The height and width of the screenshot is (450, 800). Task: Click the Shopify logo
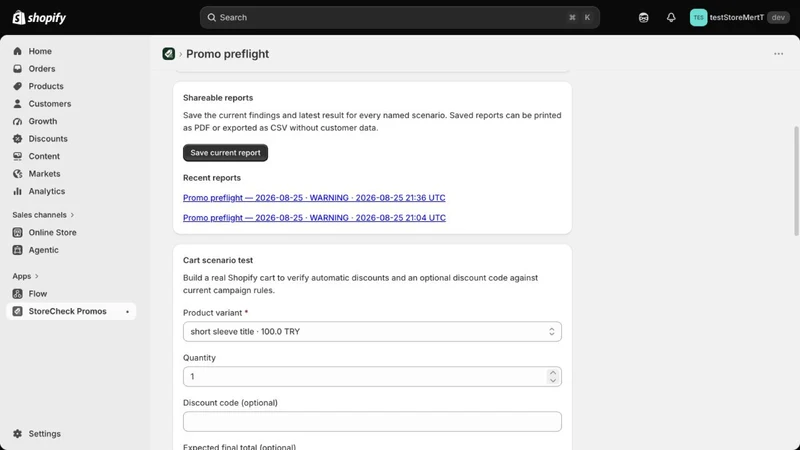(x=39, y=17)
